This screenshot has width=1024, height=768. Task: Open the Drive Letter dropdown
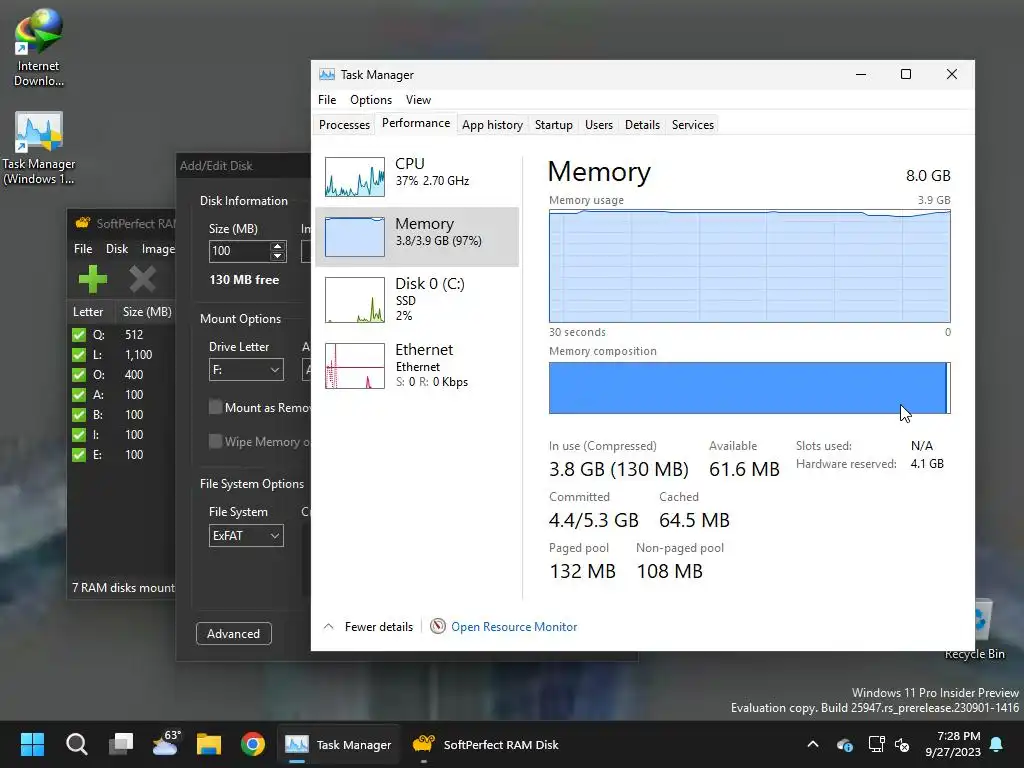(246, 370)
